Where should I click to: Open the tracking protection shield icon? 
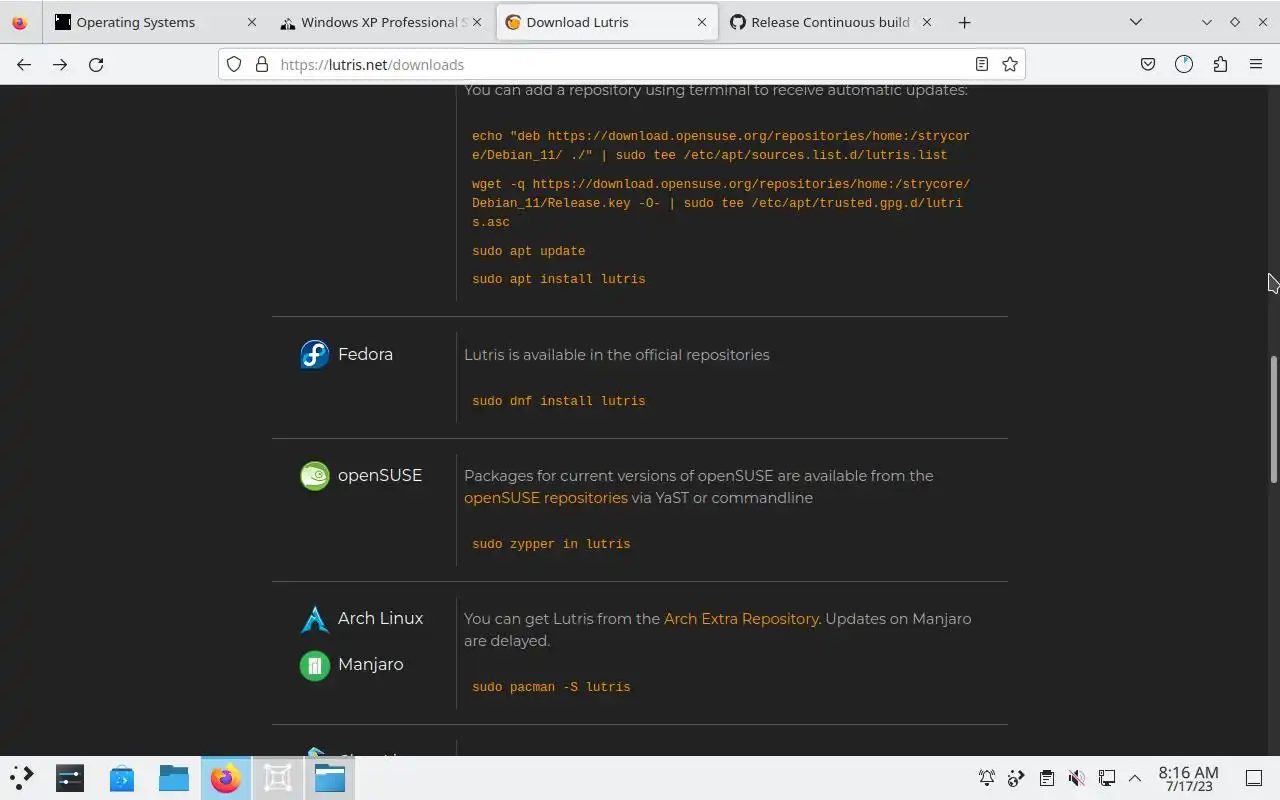[234, 64]
